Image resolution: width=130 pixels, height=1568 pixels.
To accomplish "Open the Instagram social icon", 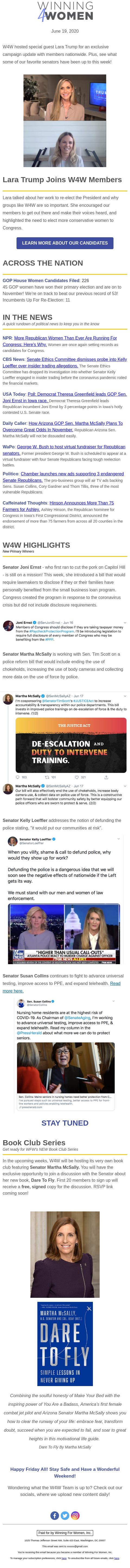I will click(75, 1515).
